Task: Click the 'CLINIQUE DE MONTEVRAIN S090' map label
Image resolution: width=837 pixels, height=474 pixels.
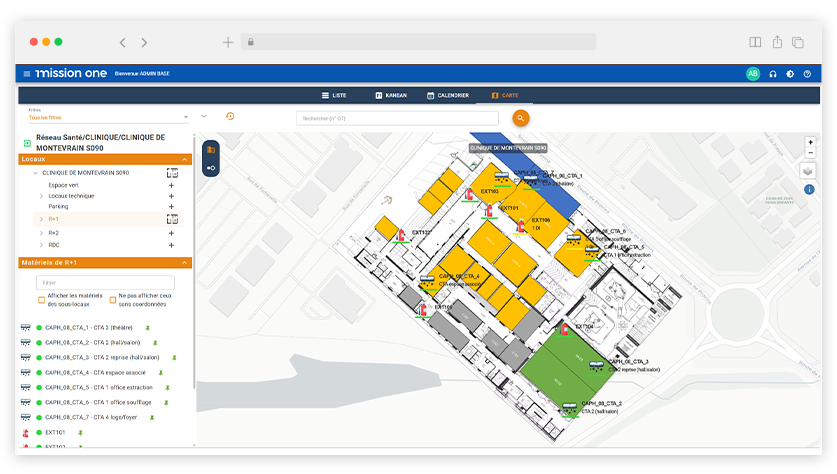Action: [x=508, y=148]
